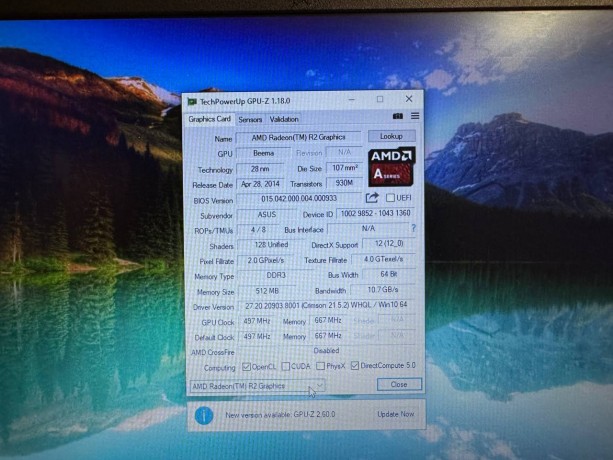Click the GPU field showing Beema

[263, 153]
